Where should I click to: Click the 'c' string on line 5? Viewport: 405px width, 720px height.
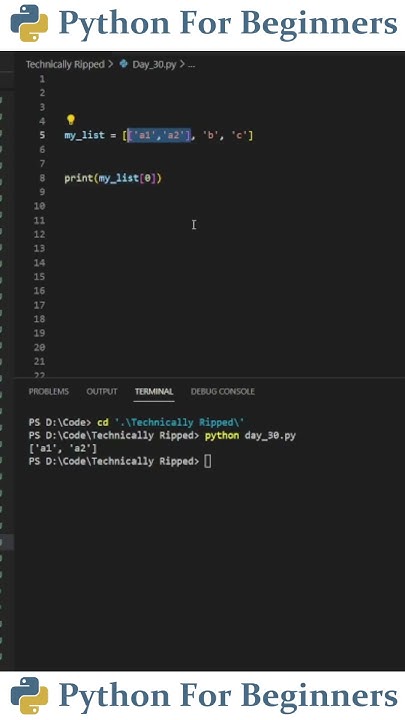(238, 136)
